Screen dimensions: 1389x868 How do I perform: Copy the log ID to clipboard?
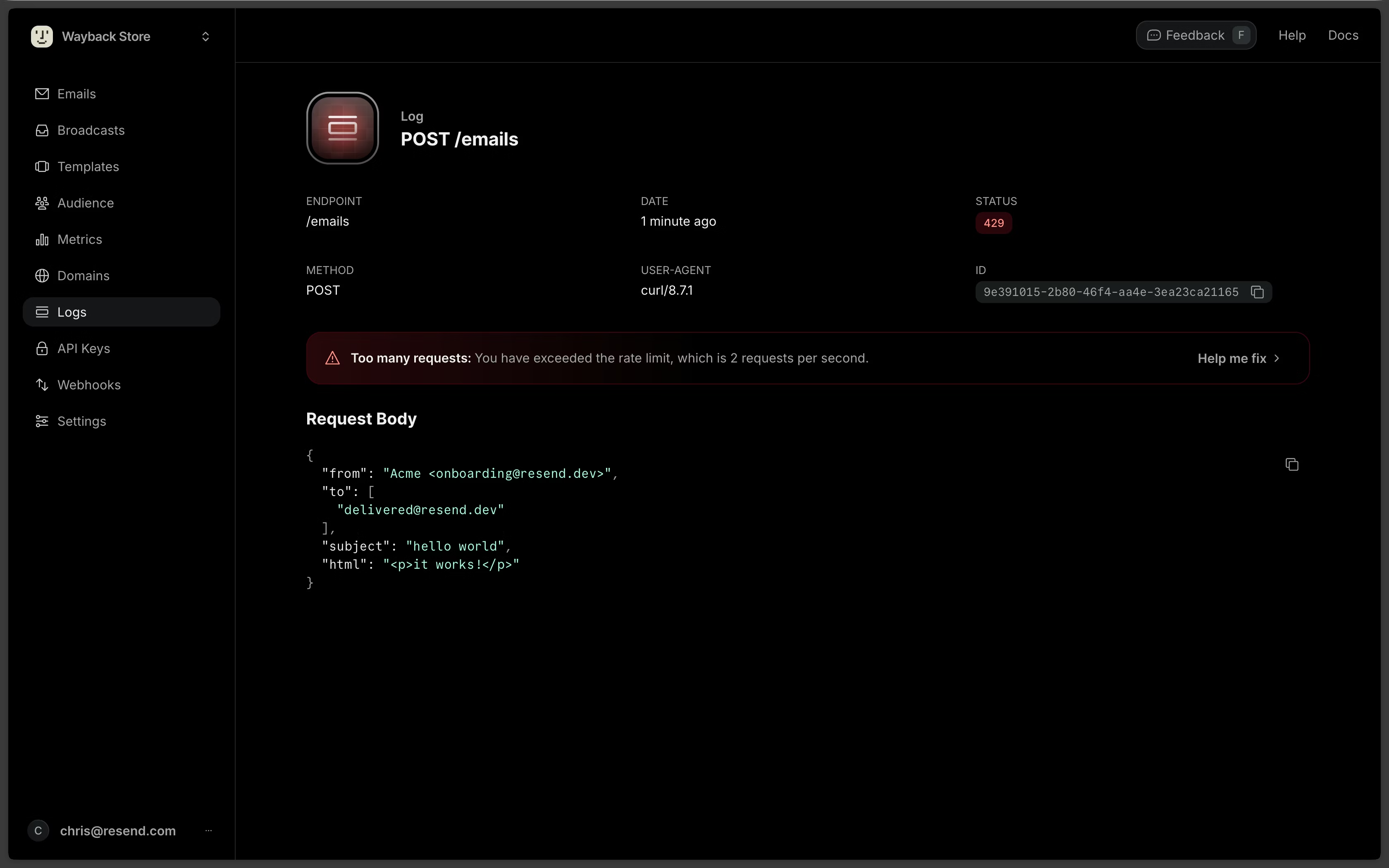[x=1256, y=292]
